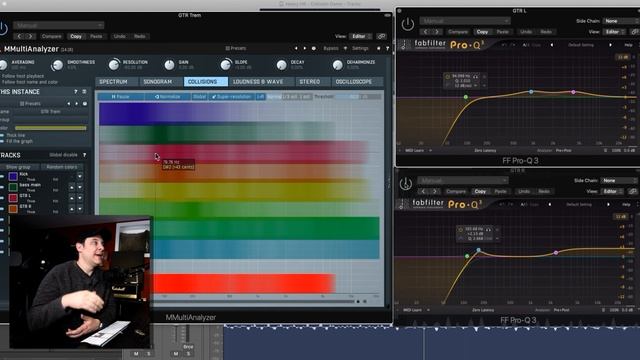Toggle Bypass in MMultiAnalyzer header
This screenshot has width=640, height=360.
point(331,48)
